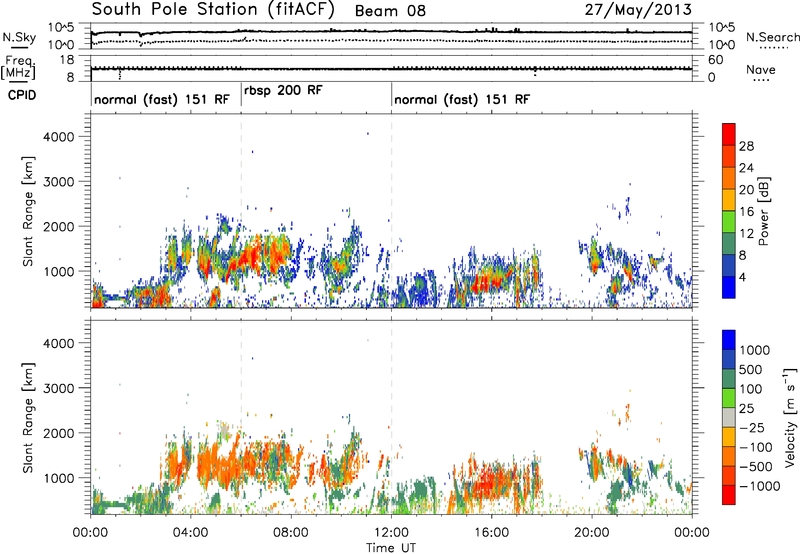The width and height of the screenshot is (800, 554).
Task: Click the first 'normal (fast) 151 RF' label at 00:00
Action: click(x=162, y=99)
